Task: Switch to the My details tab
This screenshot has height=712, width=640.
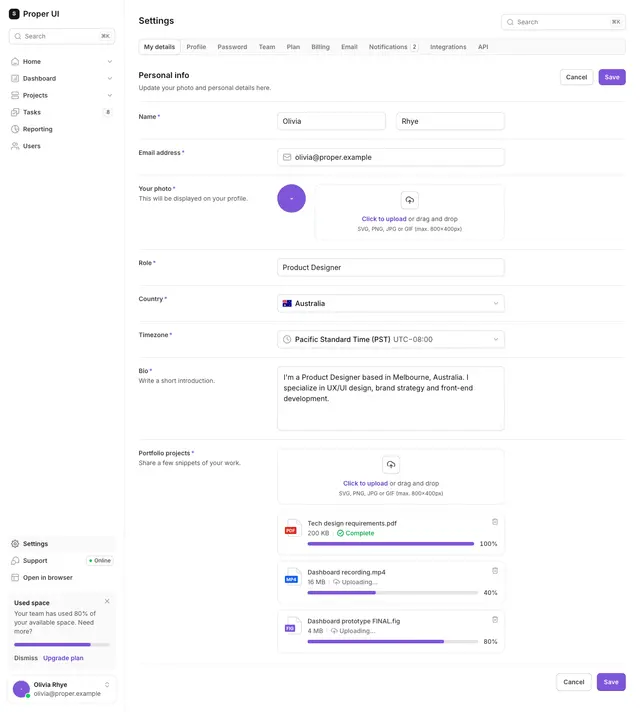Action: pos(159,47)
